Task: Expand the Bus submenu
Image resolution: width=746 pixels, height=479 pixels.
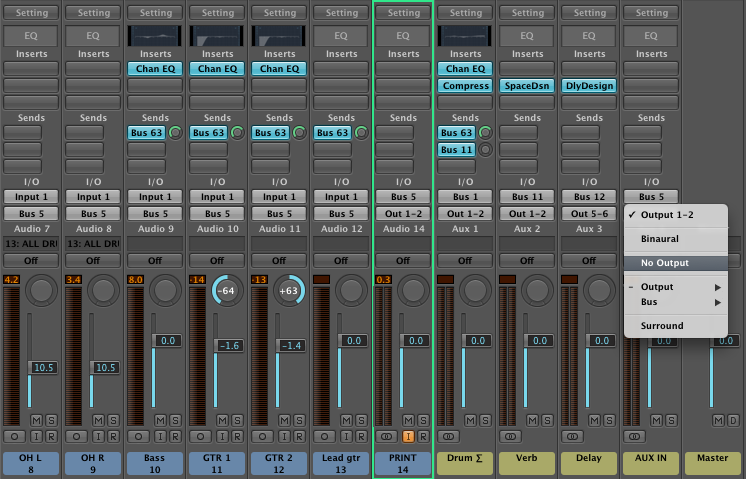Action: click(x=676, y=302)
